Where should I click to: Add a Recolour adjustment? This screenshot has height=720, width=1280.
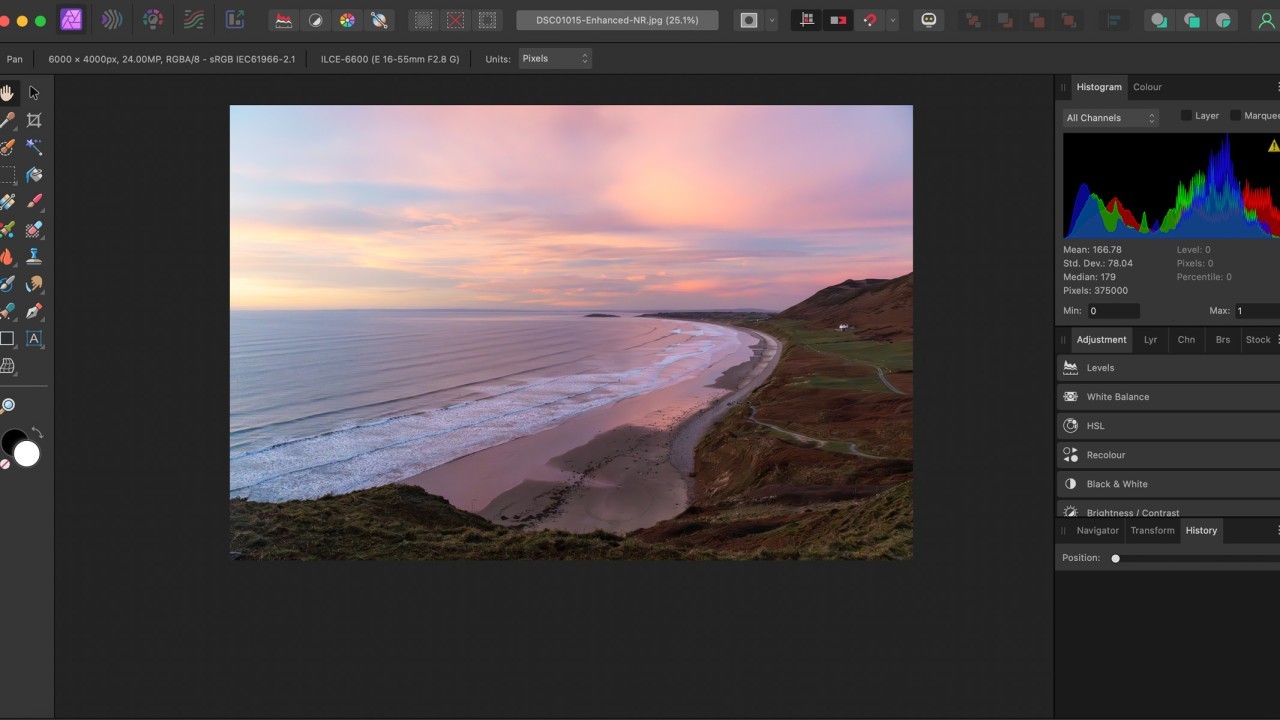pyautogui.click(x=1168, y=455)
